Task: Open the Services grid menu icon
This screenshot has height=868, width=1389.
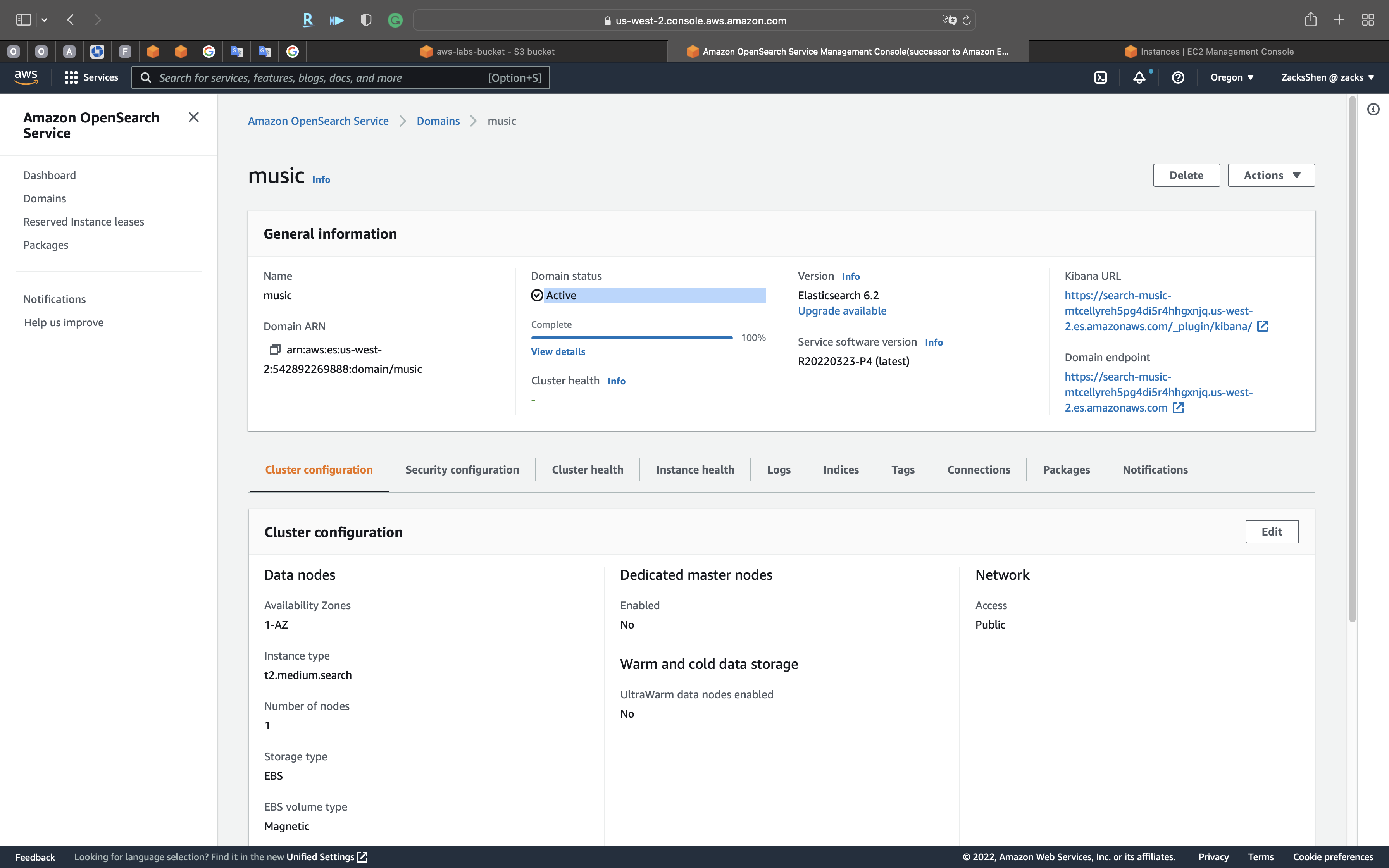Action: click(71, 77)
